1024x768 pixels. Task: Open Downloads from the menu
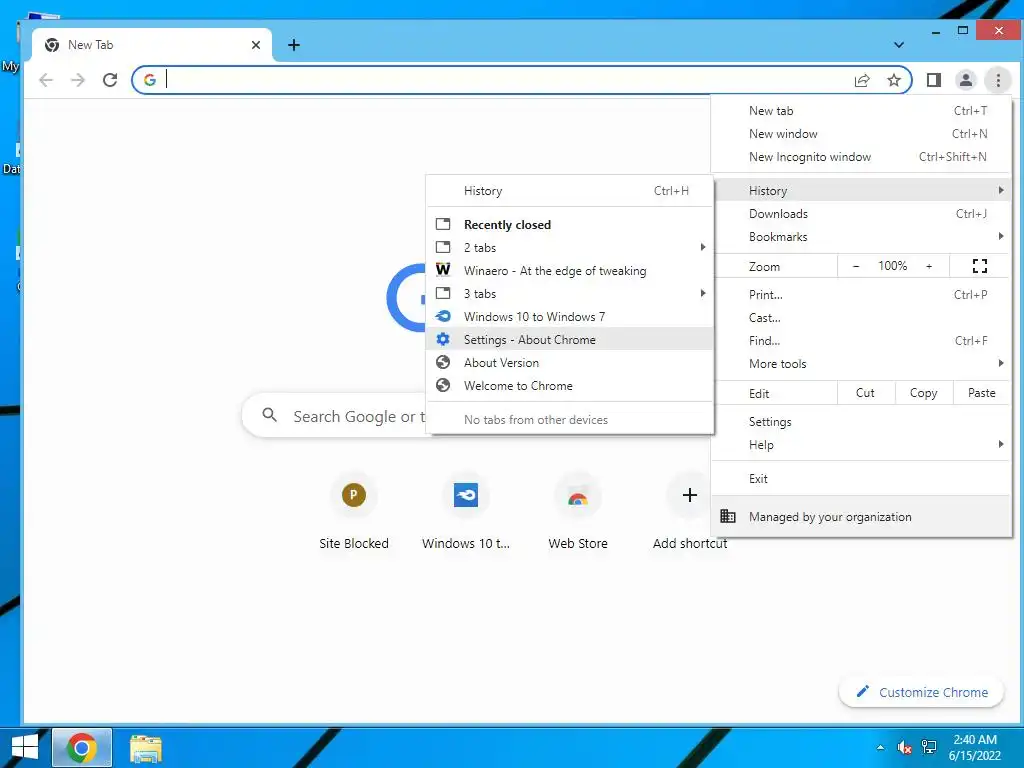tap(861, 214)
